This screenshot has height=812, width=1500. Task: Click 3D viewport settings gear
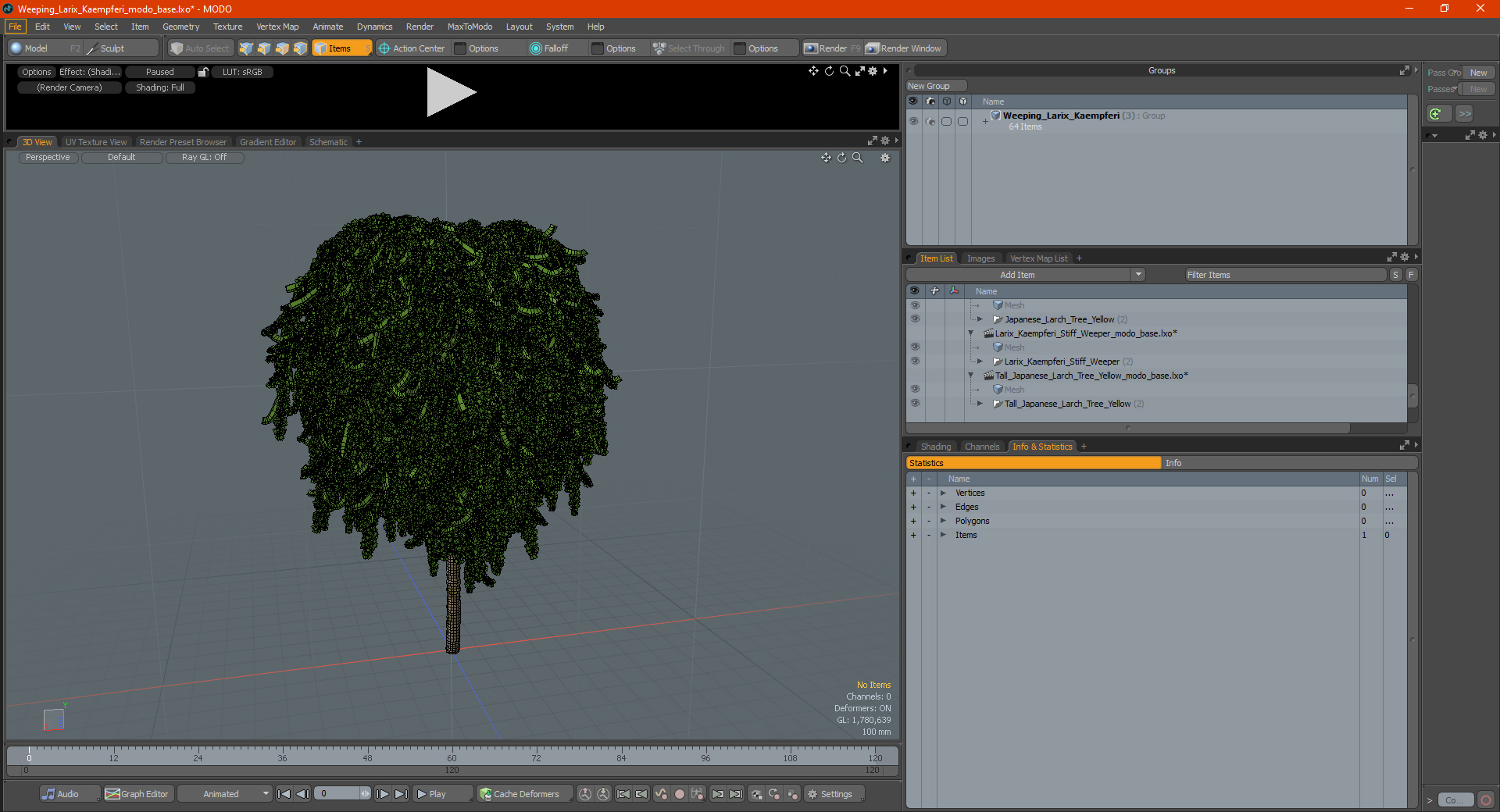point(885,158)
